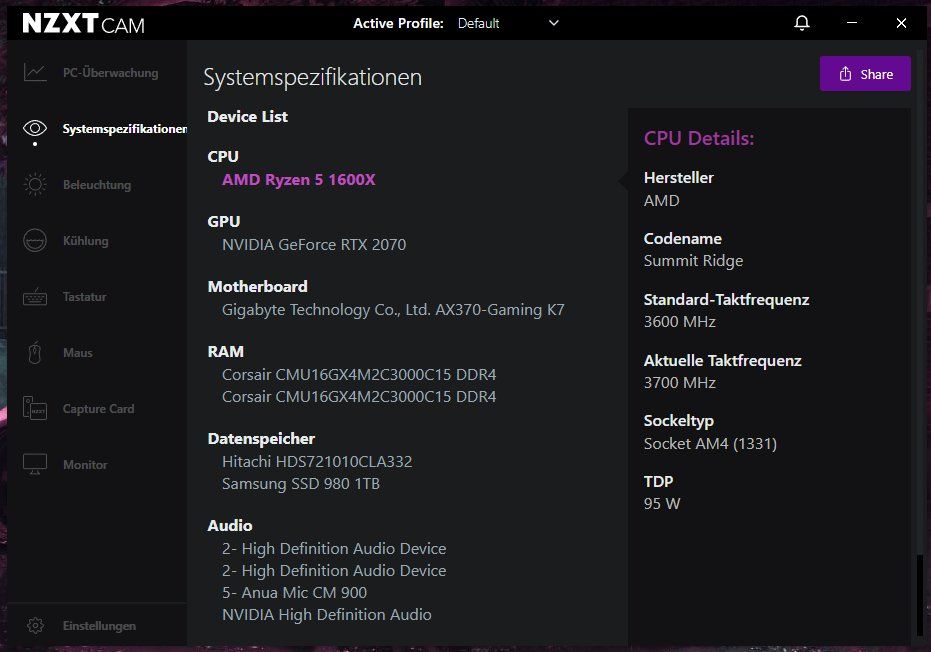The image size is (931, 652).
Task: Click the Default profile name
Action: click(x=478, y=23)
